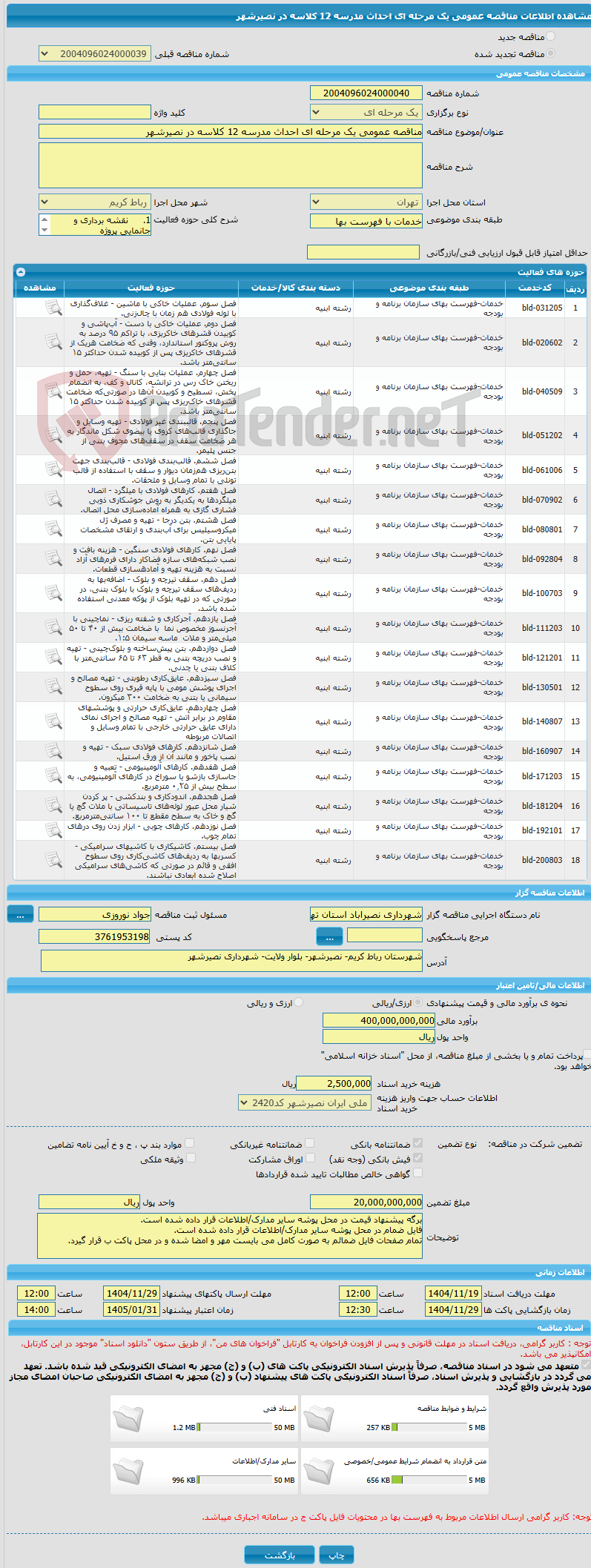Select ارزی و ریالی radio option
This screenshot has height=1568, width=591.
(x=299, y=1002)
